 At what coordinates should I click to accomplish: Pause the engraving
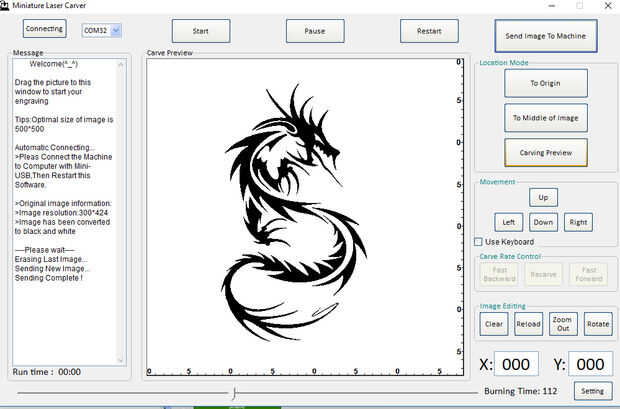pos(315,31)
